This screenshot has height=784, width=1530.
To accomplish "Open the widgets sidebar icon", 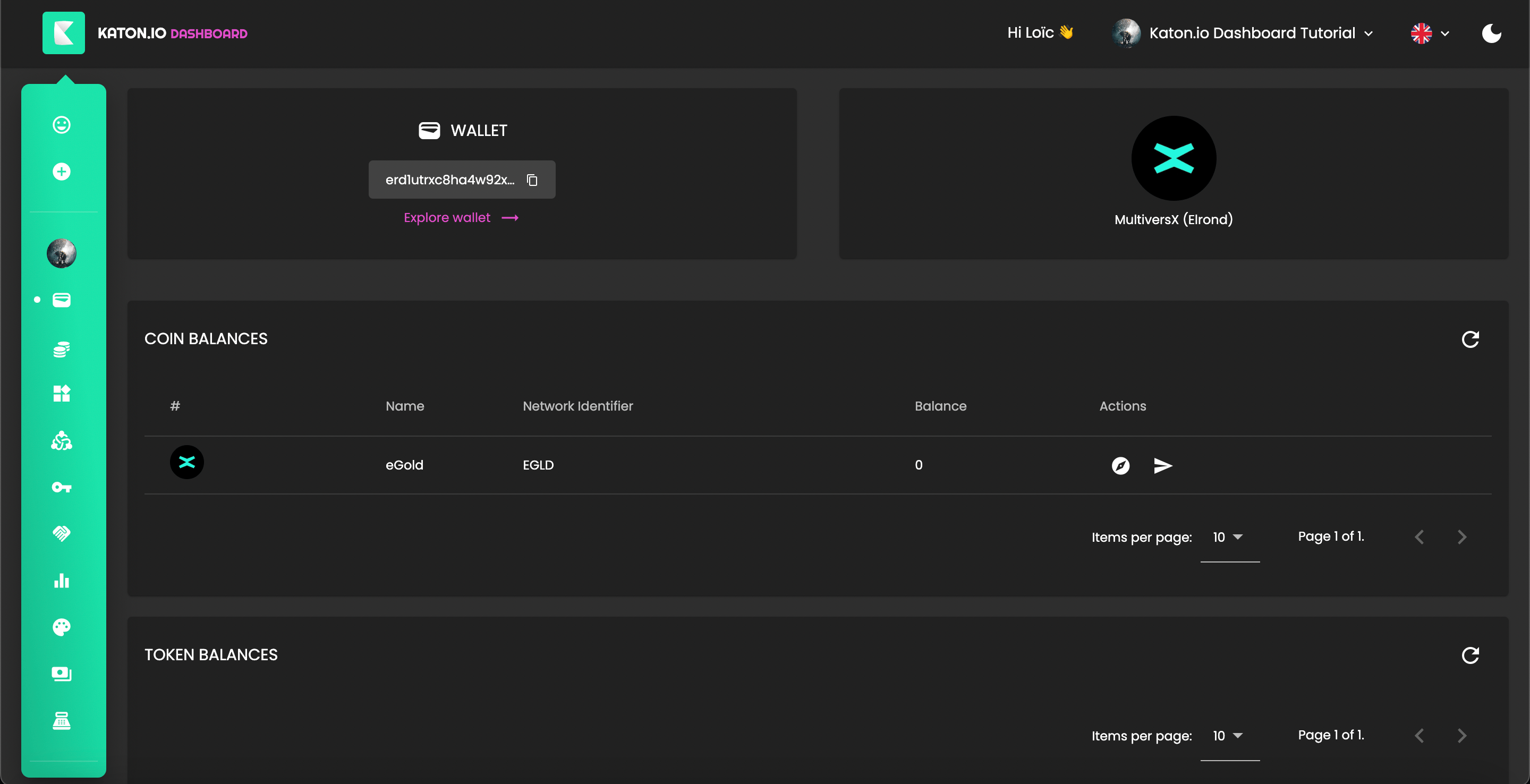I will (62, 393).
